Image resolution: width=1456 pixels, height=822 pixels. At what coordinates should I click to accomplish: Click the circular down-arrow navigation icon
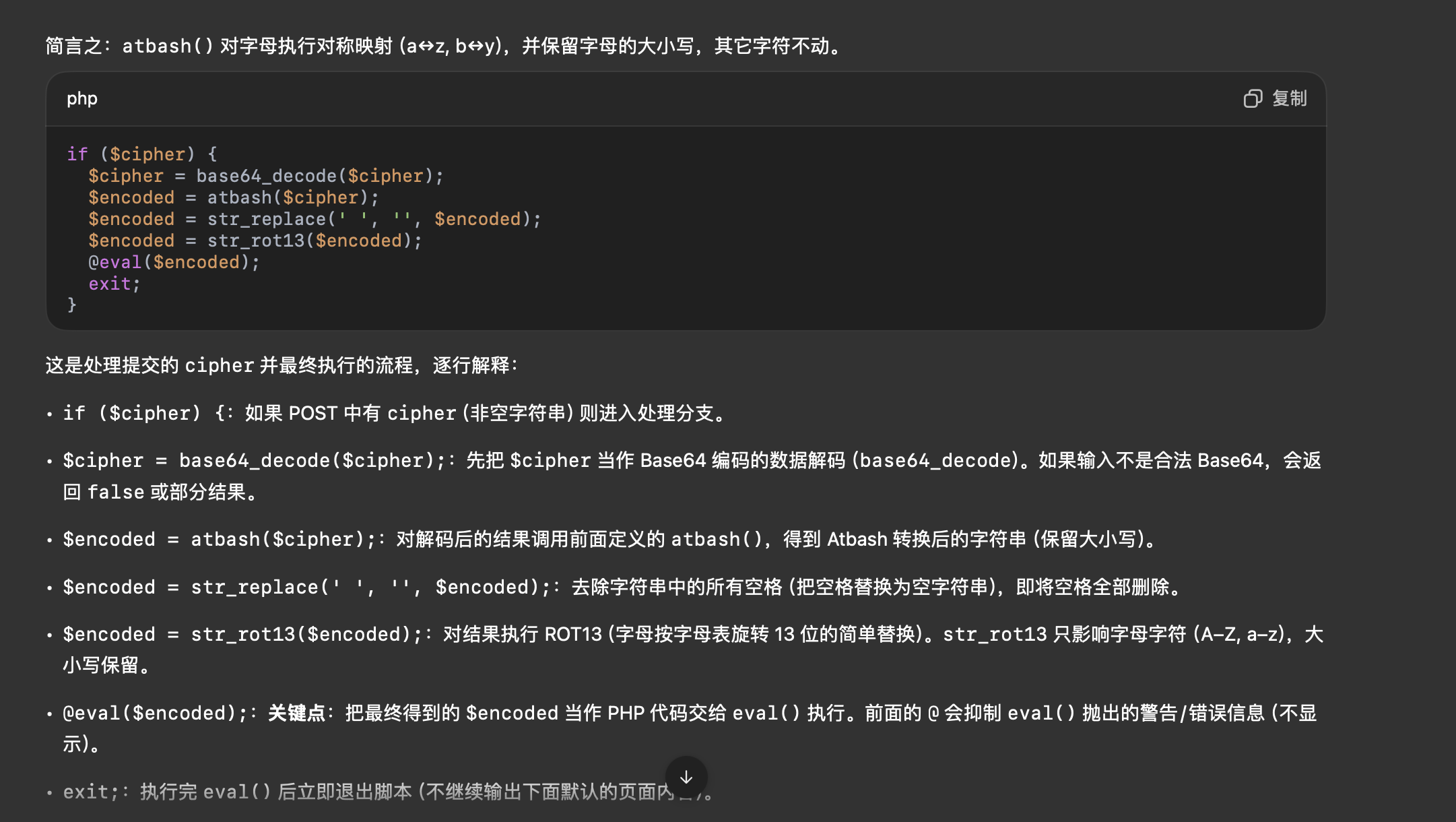[686, 777]
